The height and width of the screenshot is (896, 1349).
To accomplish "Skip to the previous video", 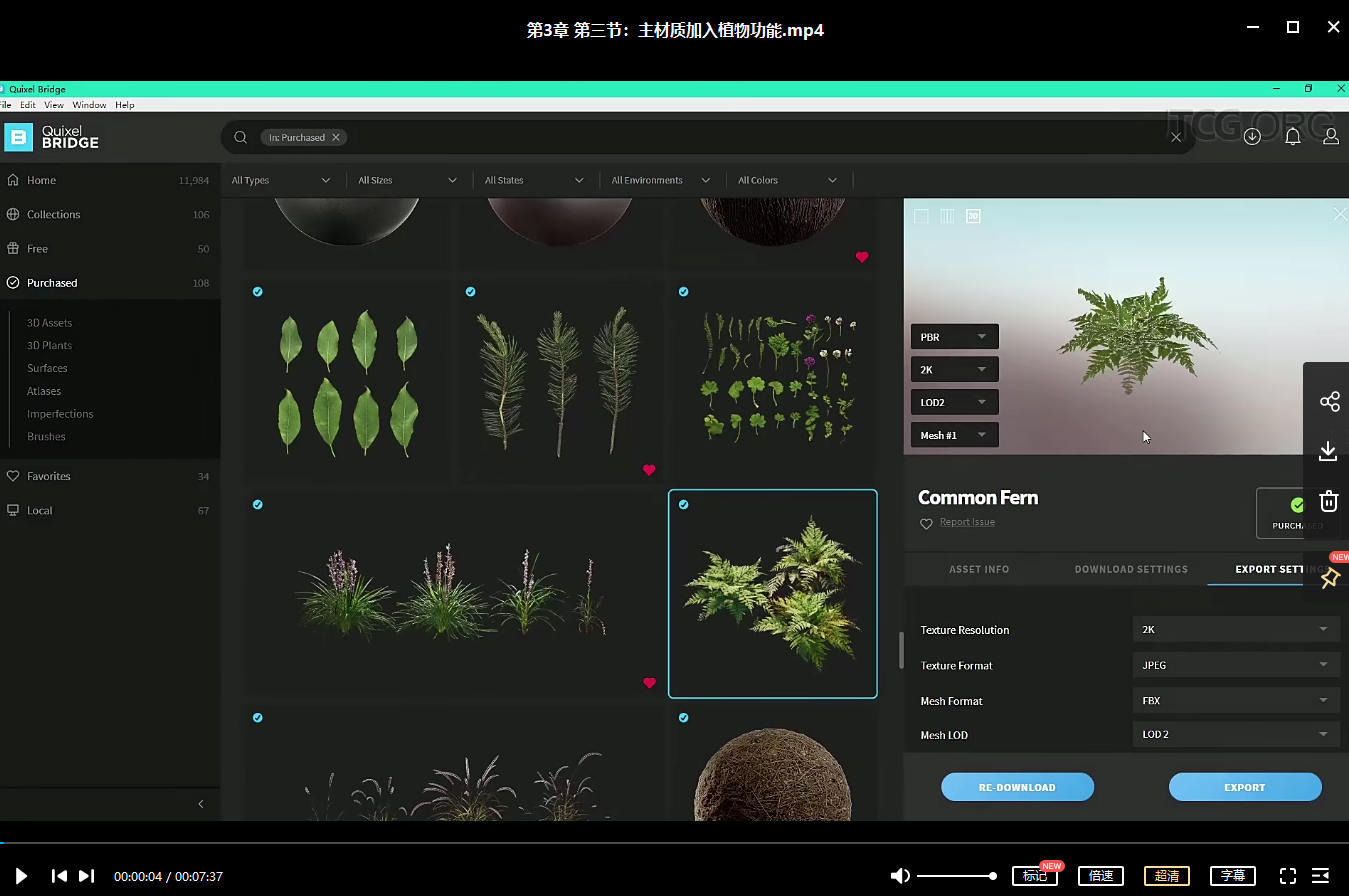I will click(59, 876).
